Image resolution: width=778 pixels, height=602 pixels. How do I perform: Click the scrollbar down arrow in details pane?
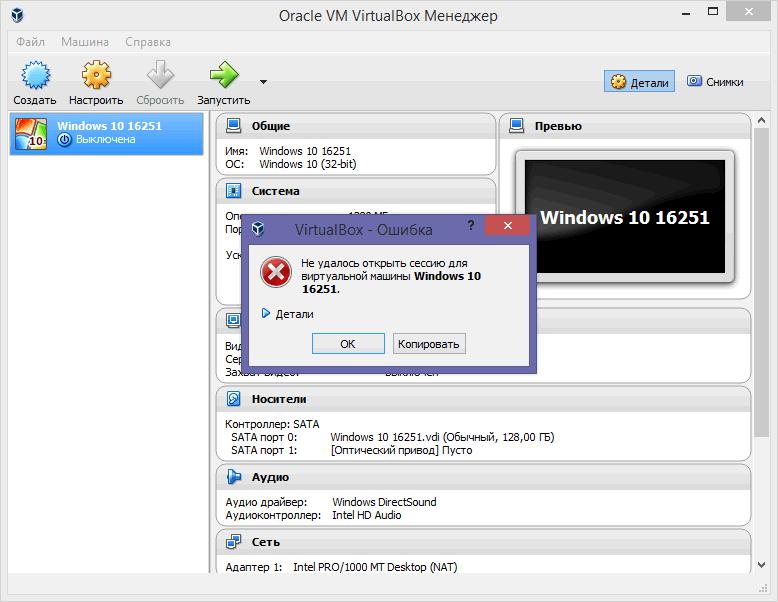click(762, 565)
